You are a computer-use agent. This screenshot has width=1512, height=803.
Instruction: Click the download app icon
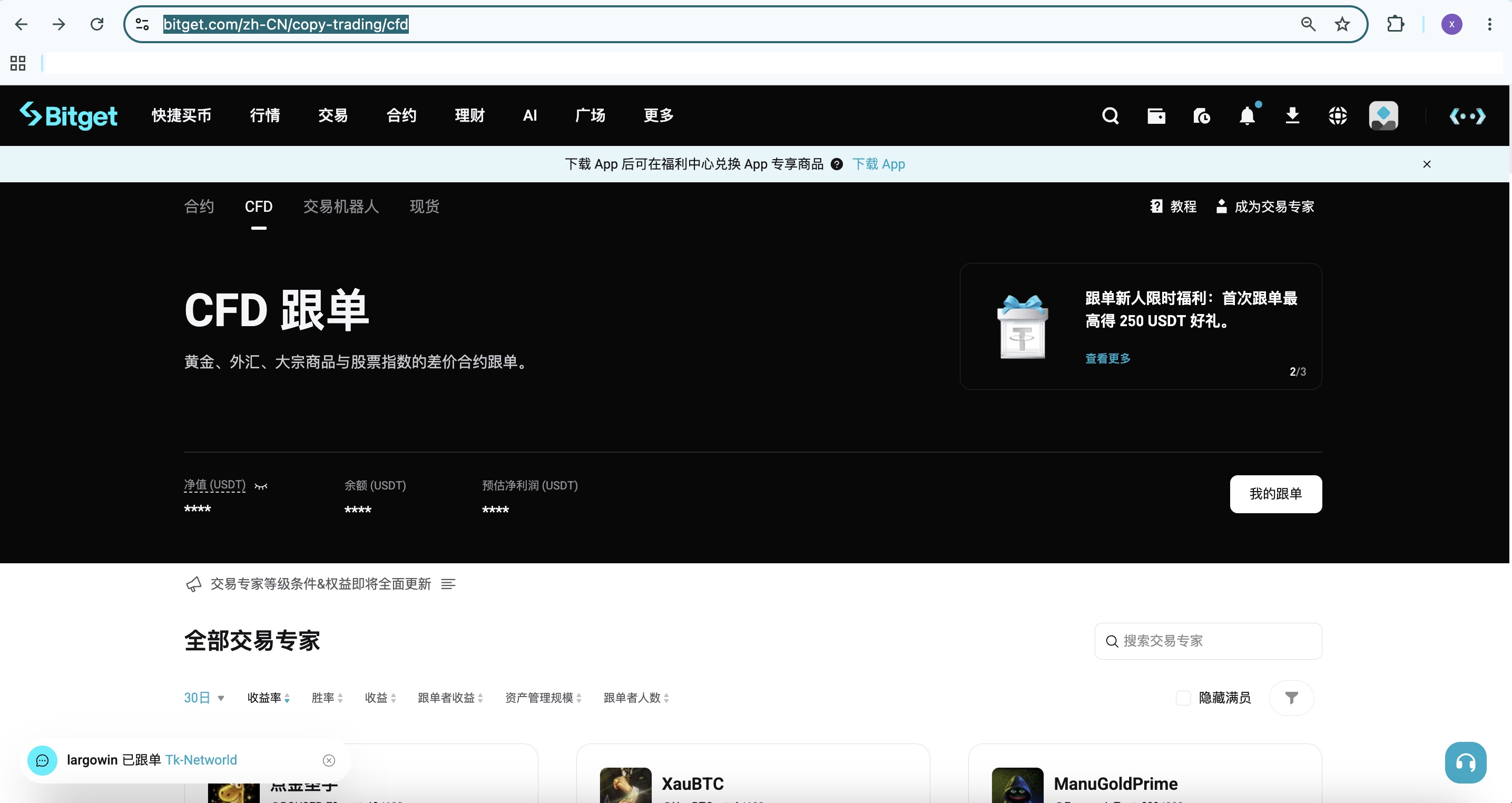(x=1292, y=115)
